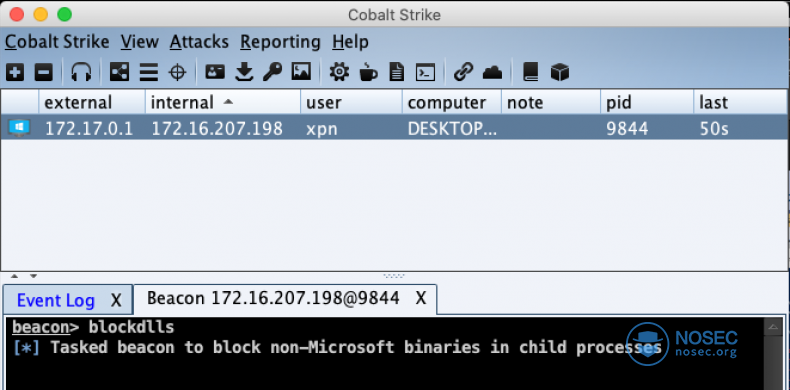Select the user cell xpn
790x390 pixels.
pos(322,129)
